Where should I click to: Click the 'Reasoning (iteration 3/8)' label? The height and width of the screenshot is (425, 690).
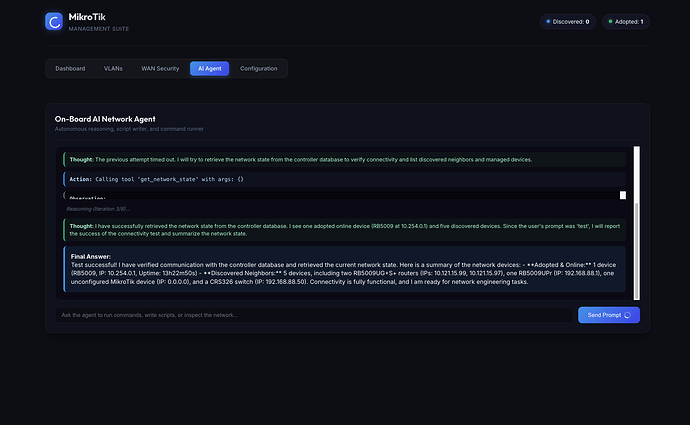click(98, 209)
